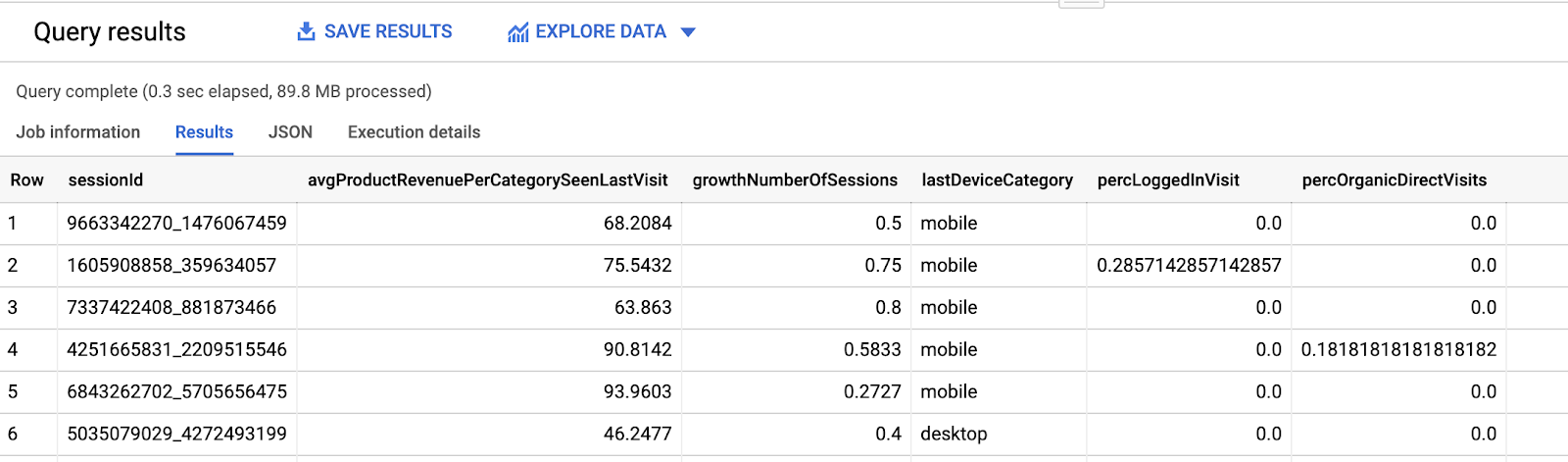Open the Job information tab

(x=78, y=132)
